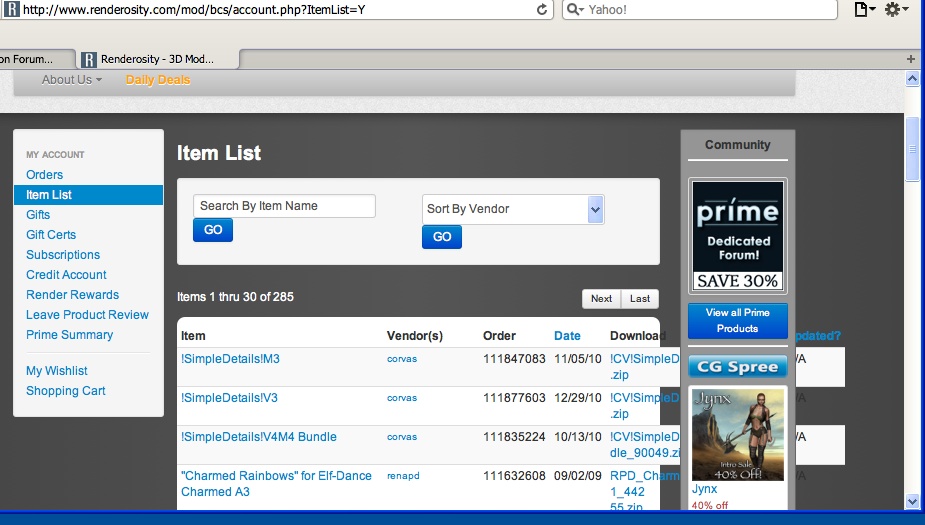Open "Charmed Rainbows" for Elf-Dance item

(x=276, y=484)
